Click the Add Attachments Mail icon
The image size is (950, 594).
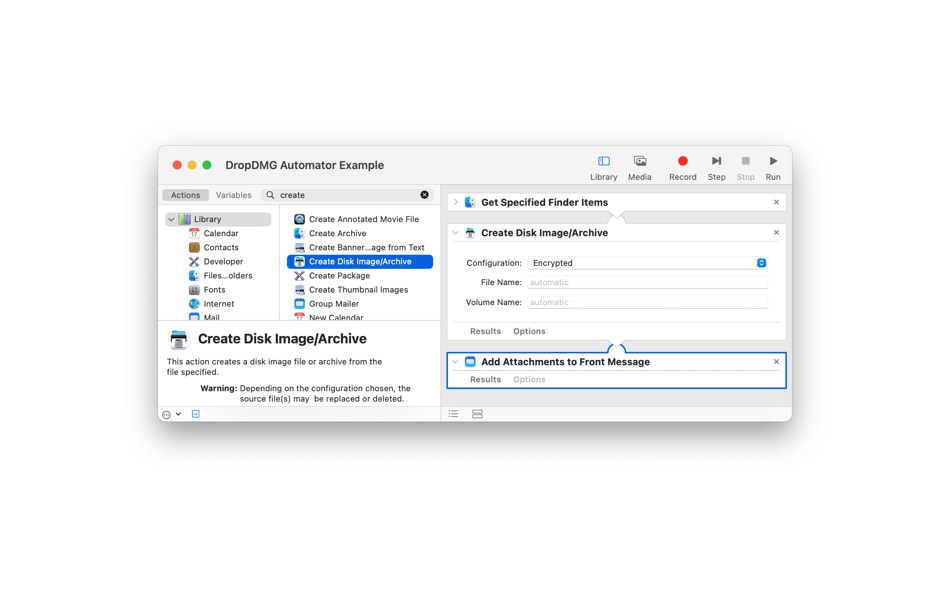tap(470, 362)
